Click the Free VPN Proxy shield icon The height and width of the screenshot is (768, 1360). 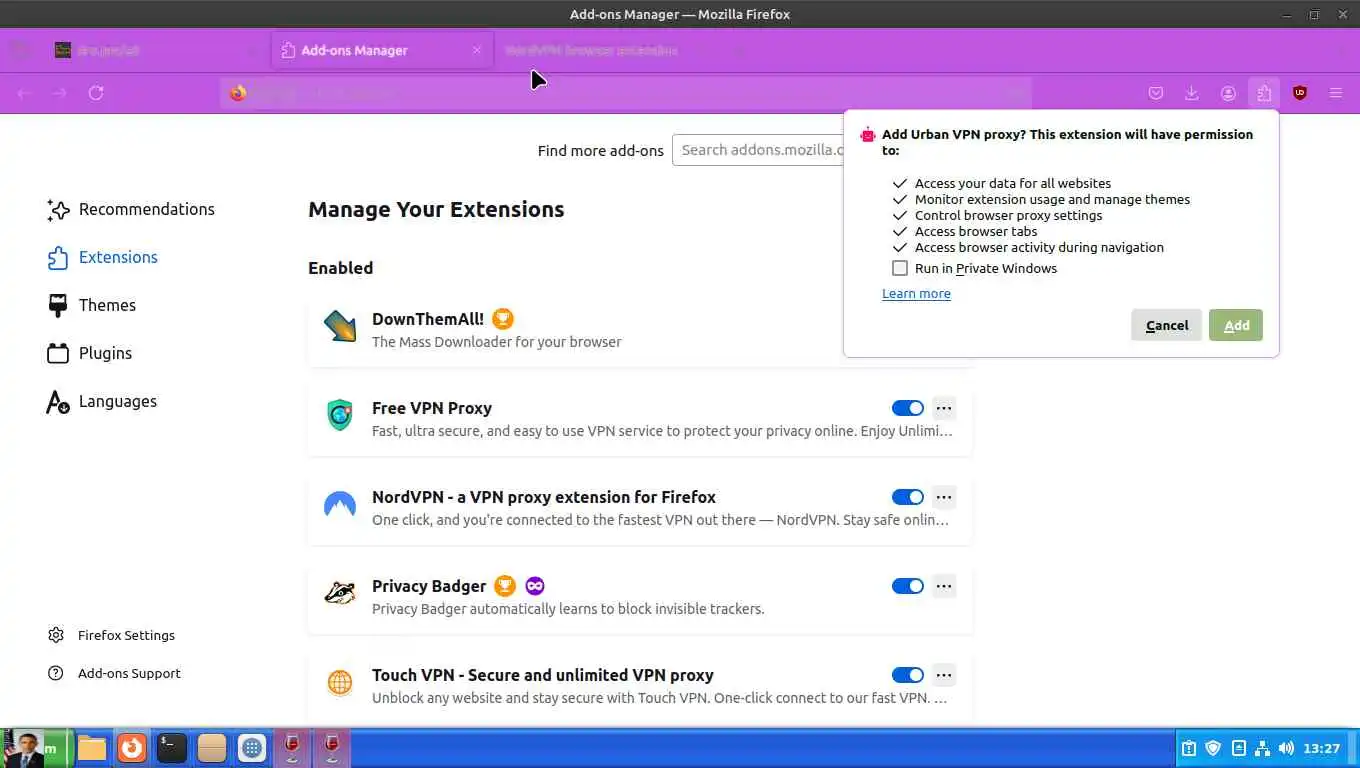pos(340,415)
